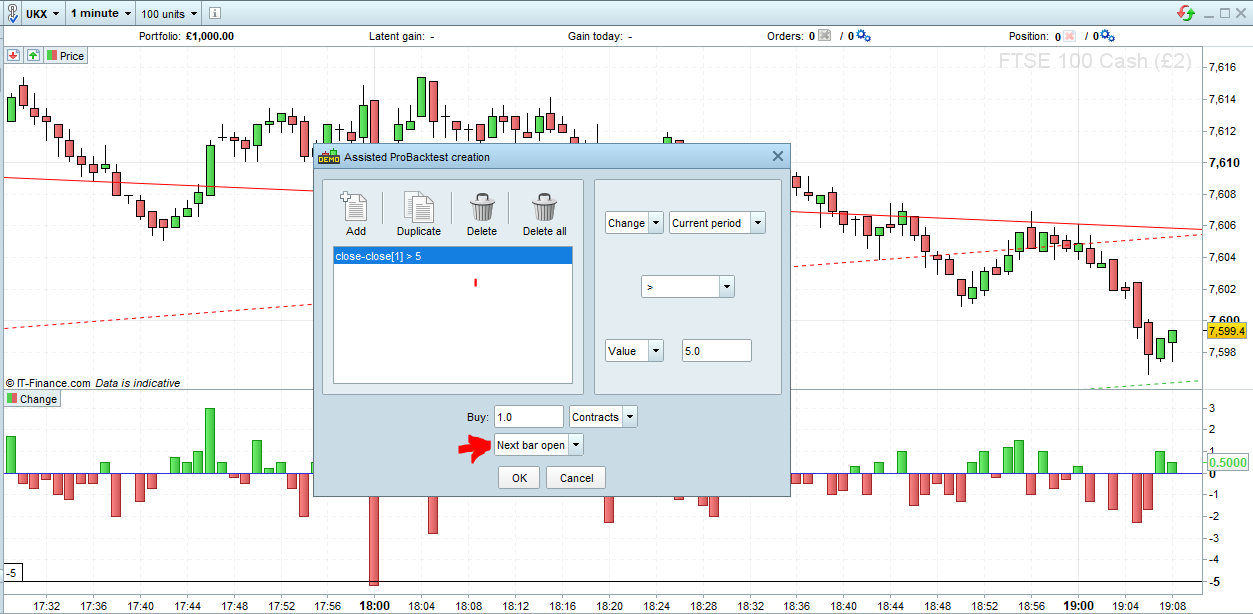The width and height of the screenshot is (1253, 614).
Task: Open the Value type dropdown
Action: pyautogui.click(x=634, y=351)
